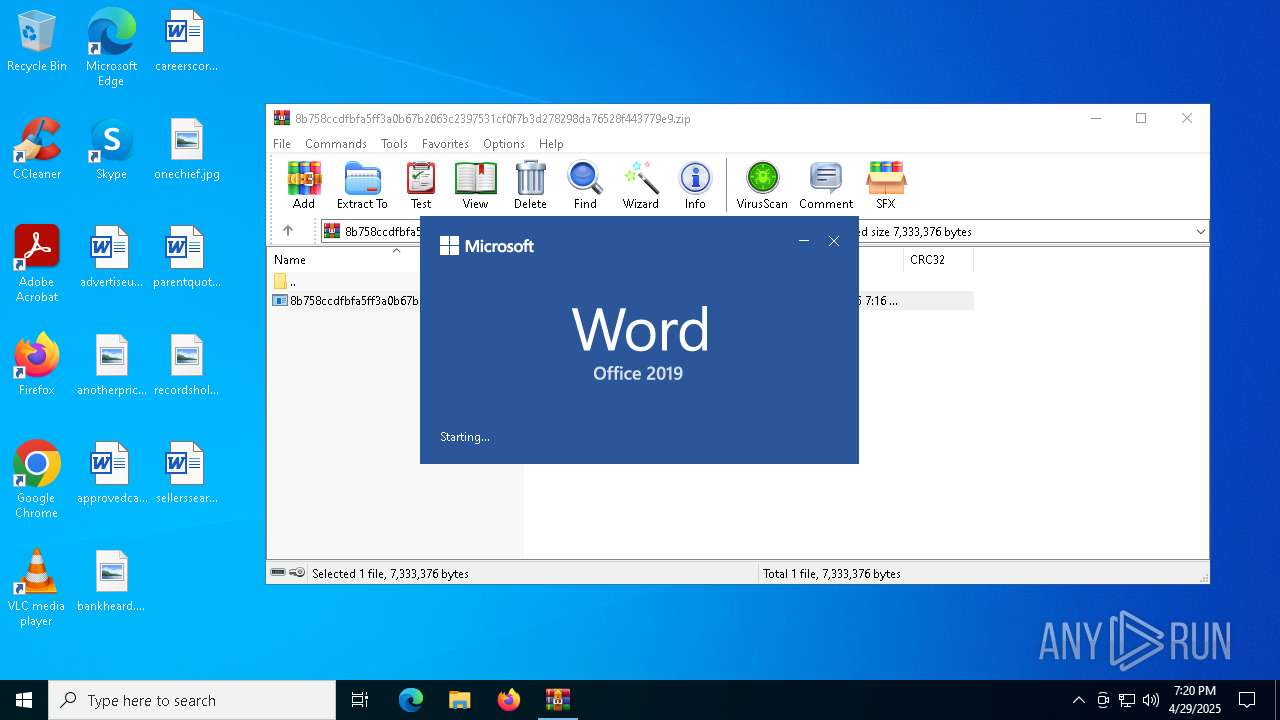This screenshot has height=720, width=1280.
Task: Open the File menu in WinRAR
Action: point(282,144)
